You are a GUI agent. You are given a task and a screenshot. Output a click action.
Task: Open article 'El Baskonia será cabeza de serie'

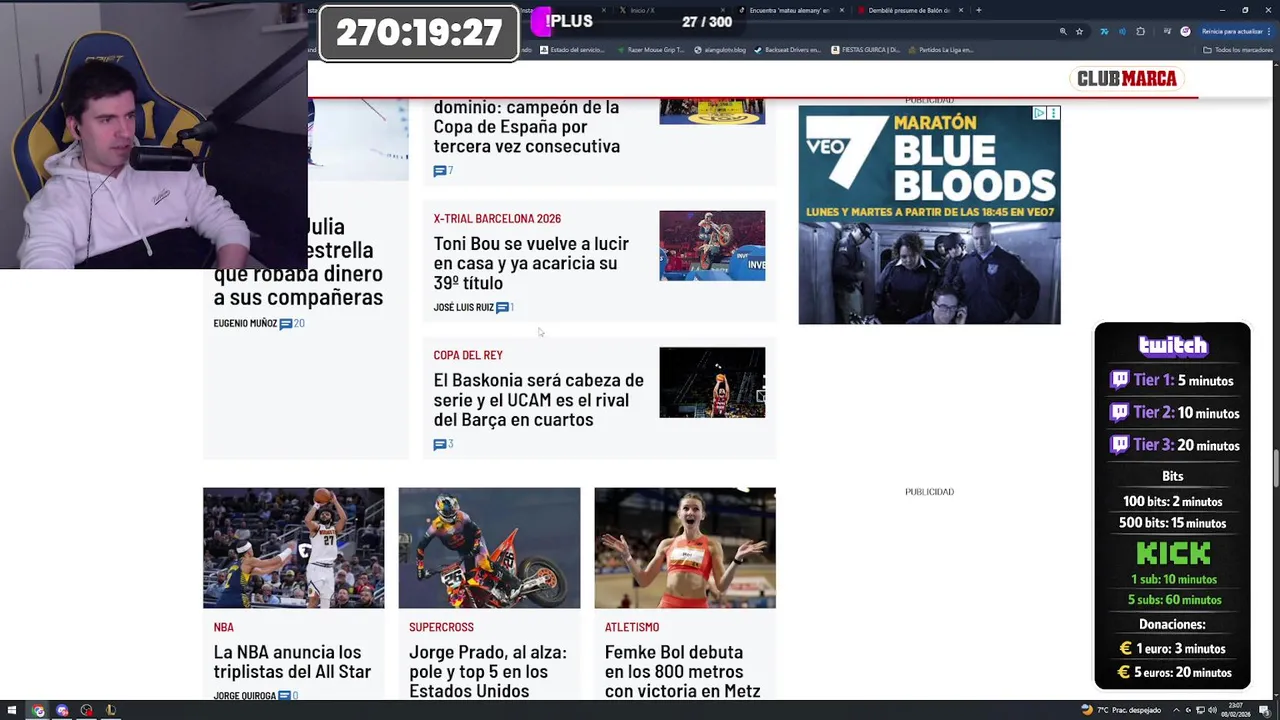[x=538, y=400]
